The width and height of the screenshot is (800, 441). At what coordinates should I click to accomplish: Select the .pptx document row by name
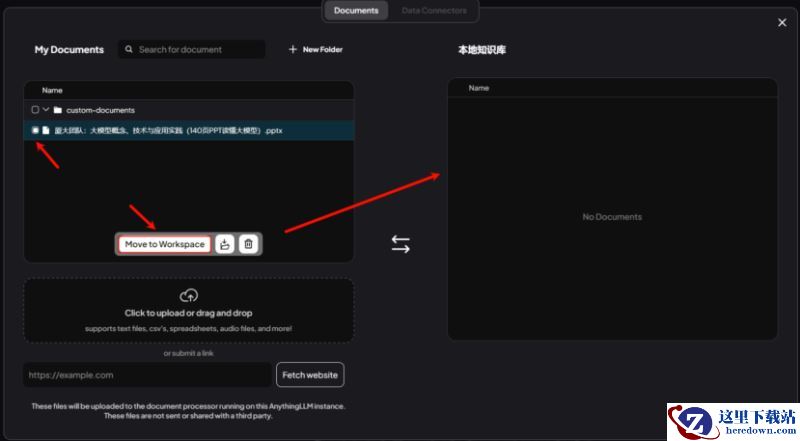[x=168, y=130]
